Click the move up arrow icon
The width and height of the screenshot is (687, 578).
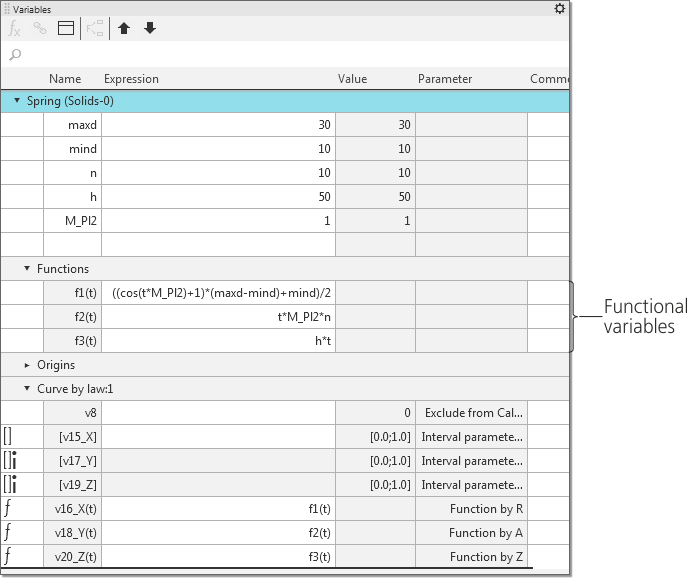tap(124, 29)
